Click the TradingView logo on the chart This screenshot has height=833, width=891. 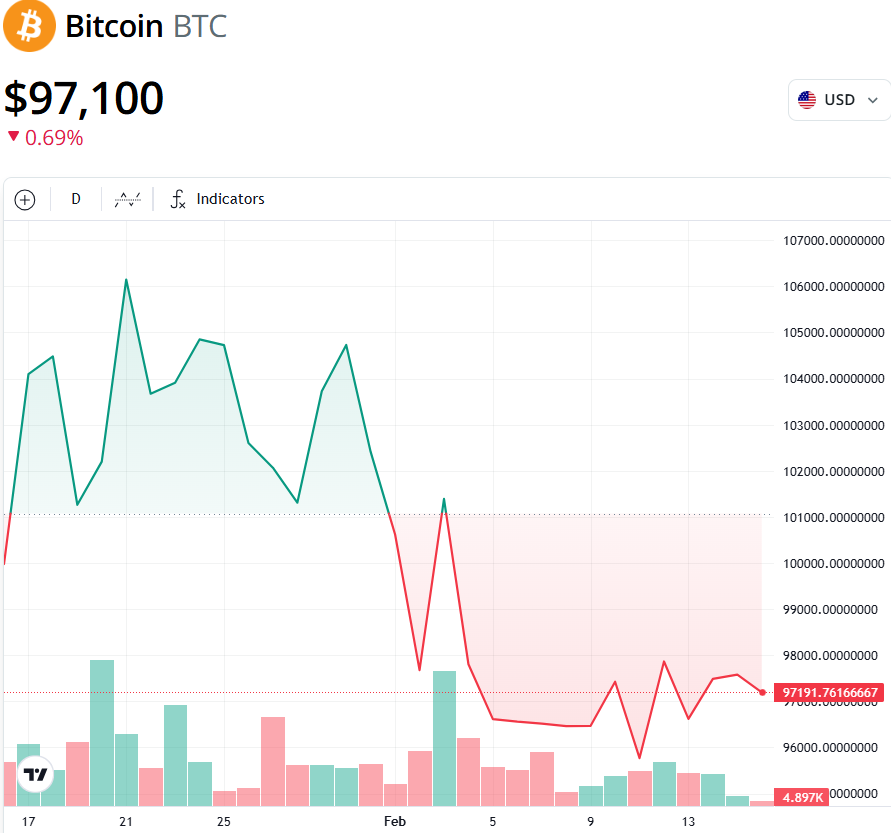tap(35, 775)
